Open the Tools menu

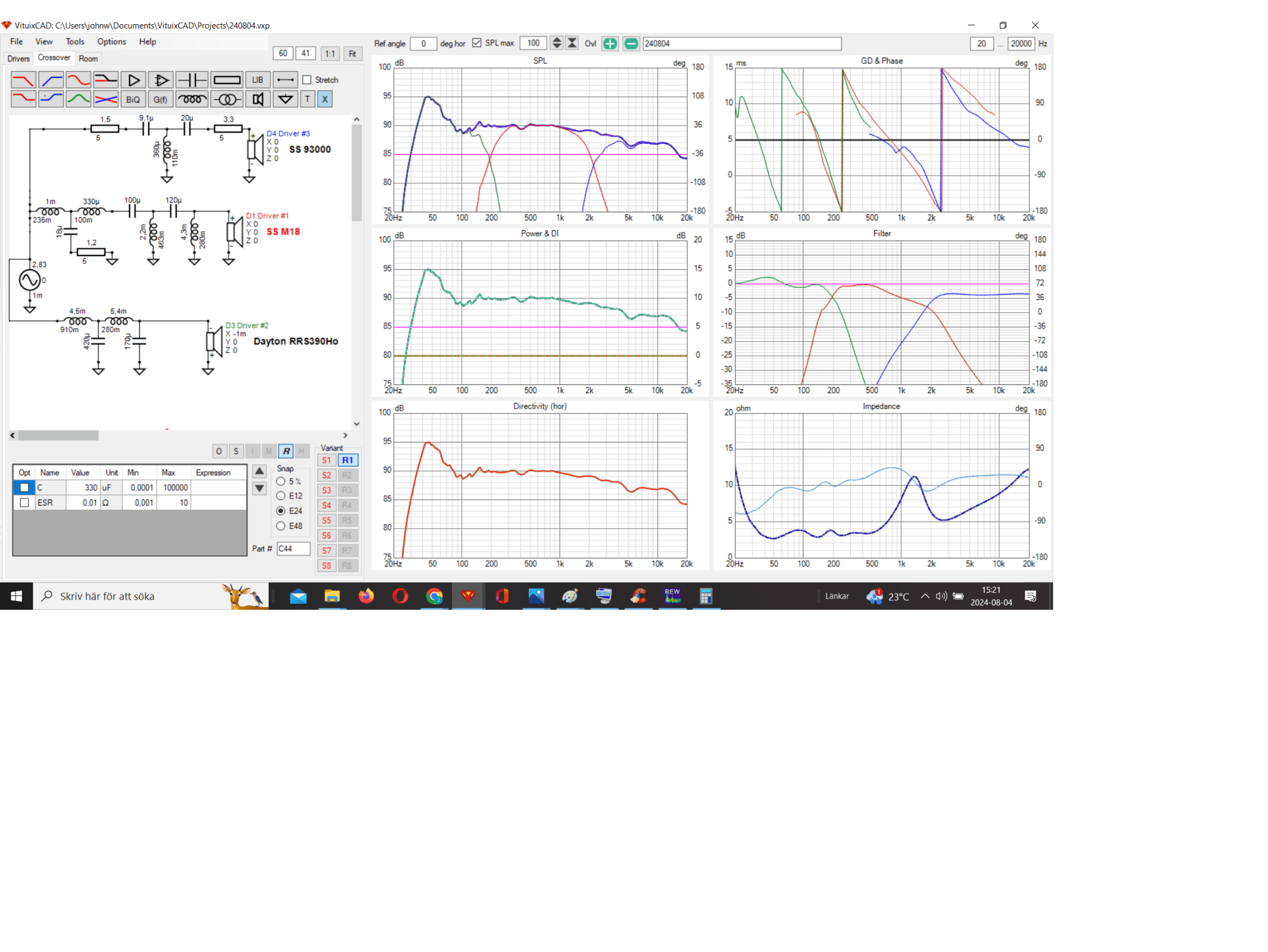[x=75, y=41]
